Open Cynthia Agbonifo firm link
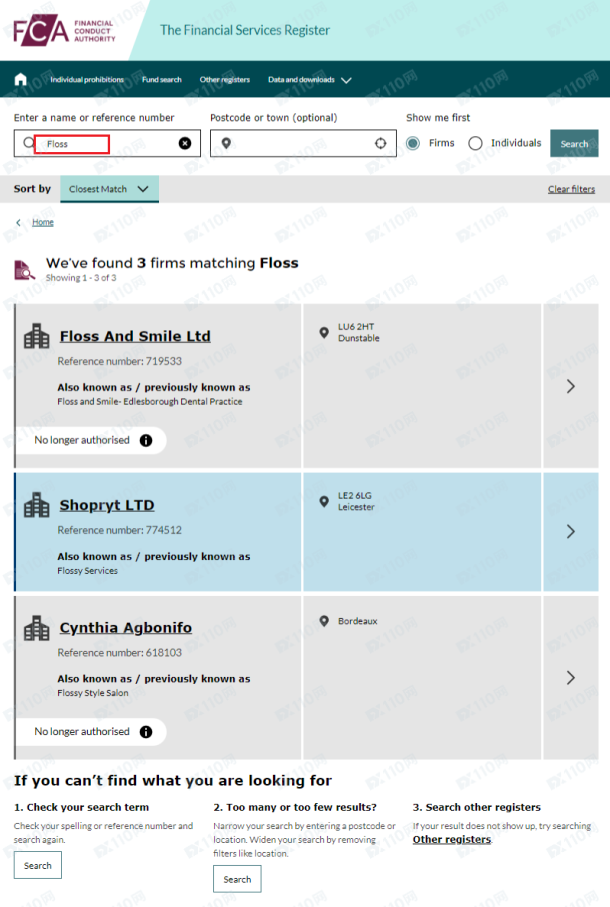Image resolution: width=610 pixels, height=907 pixels. (125, 628)
